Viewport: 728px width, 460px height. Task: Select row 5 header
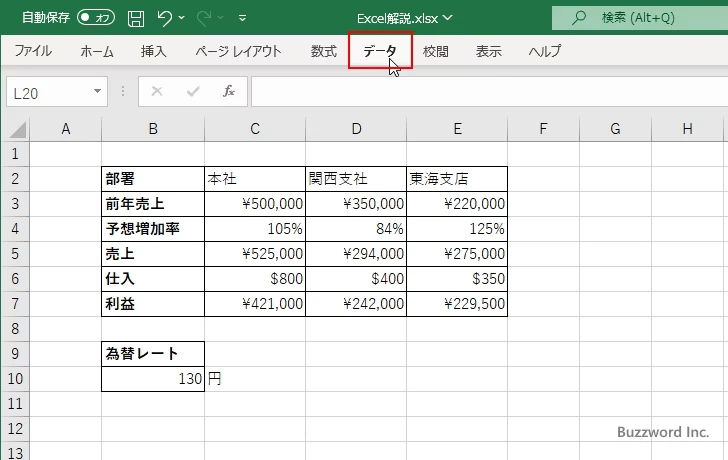(15, 254)
